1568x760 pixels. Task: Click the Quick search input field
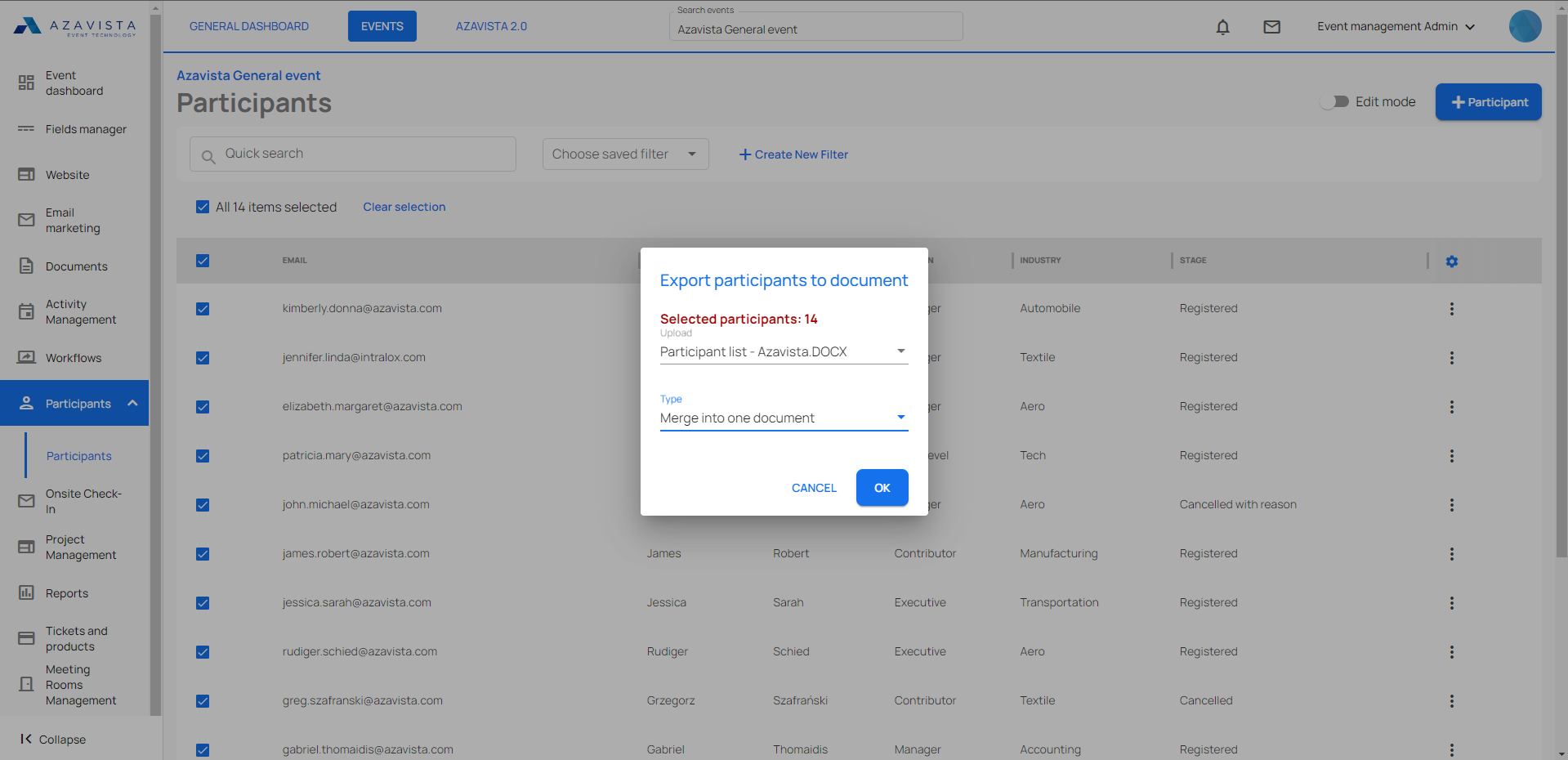coord(353,154)
